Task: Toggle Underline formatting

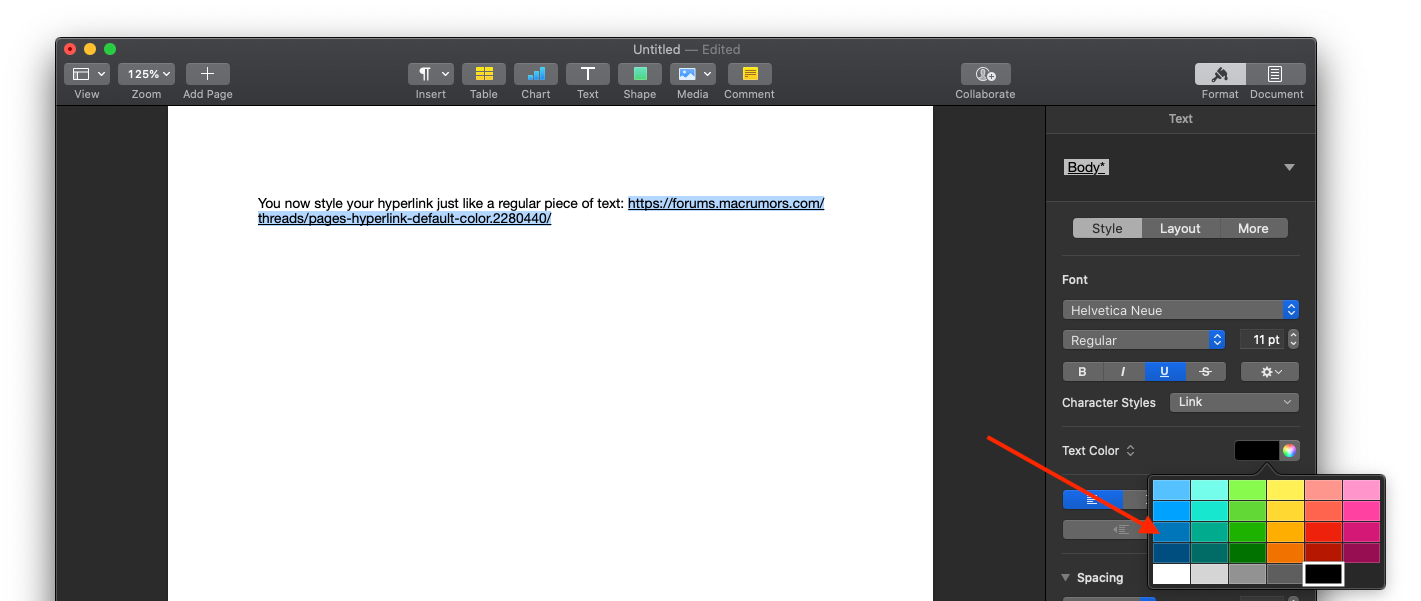Action: click(1164, 371)
